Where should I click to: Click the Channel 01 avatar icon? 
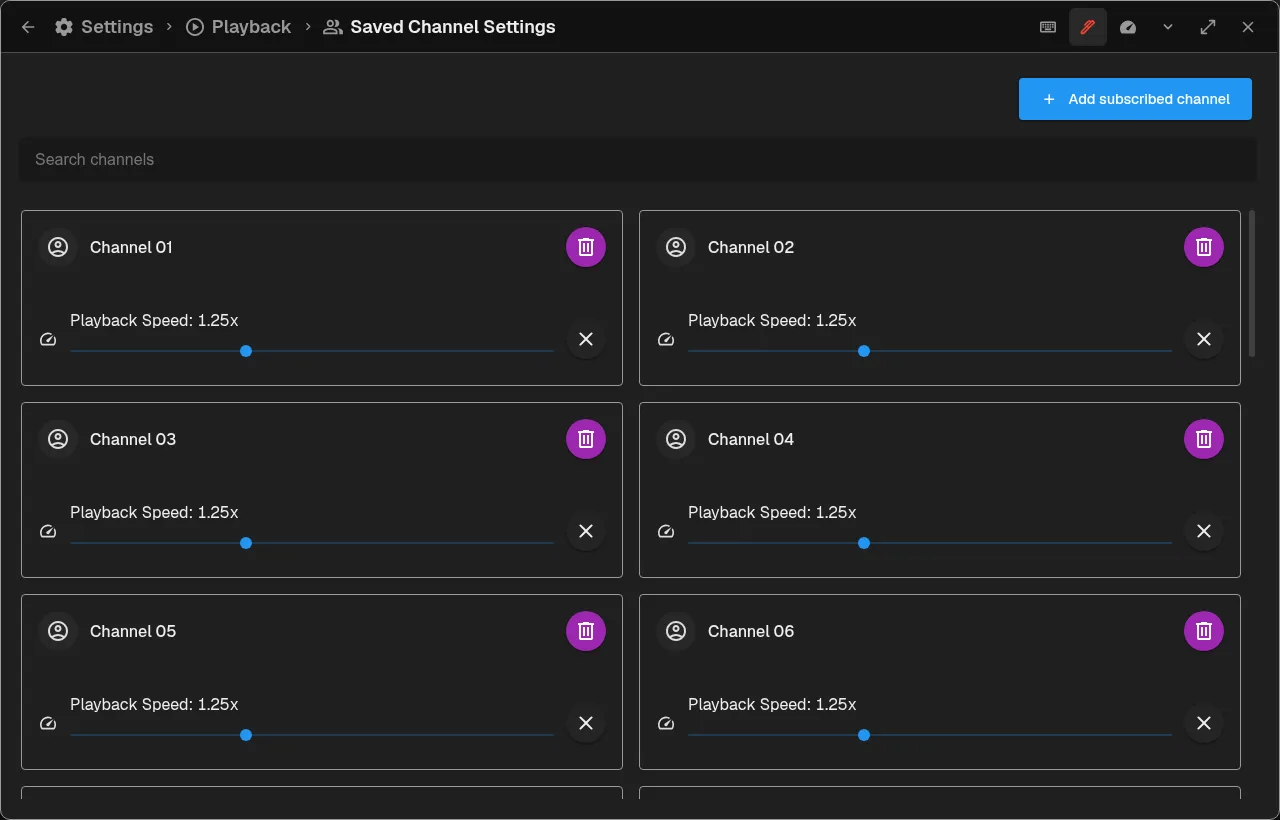click(x=58, y=247)
